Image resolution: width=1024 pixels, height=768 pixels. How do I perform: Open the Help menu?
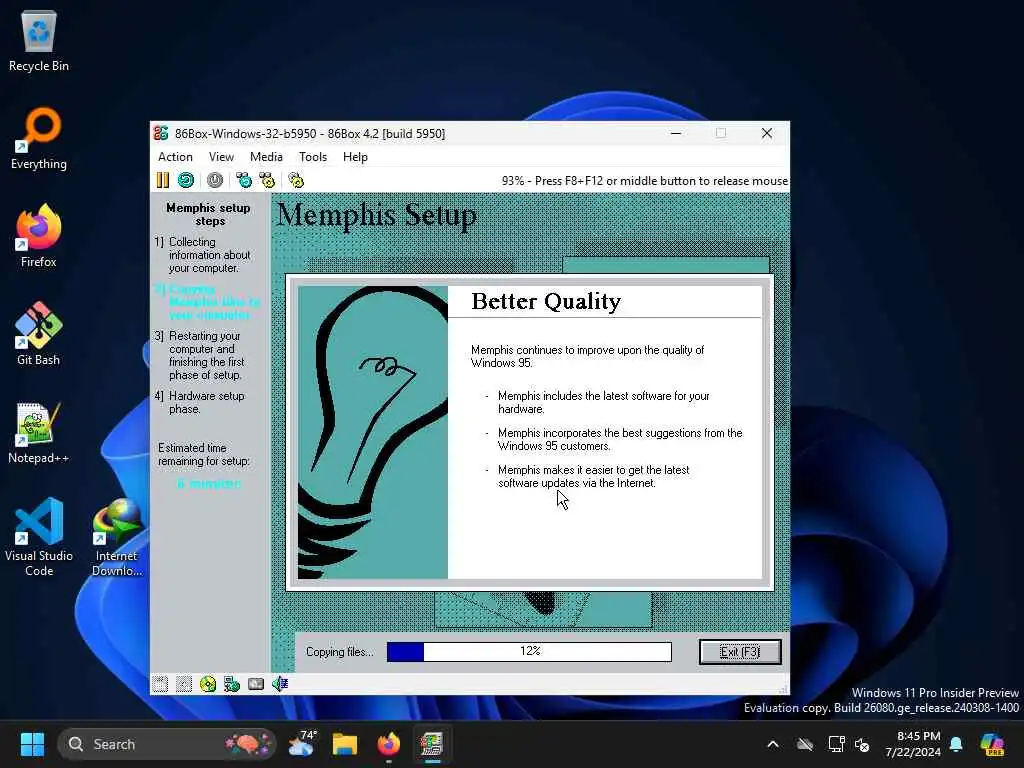(355, 157)
